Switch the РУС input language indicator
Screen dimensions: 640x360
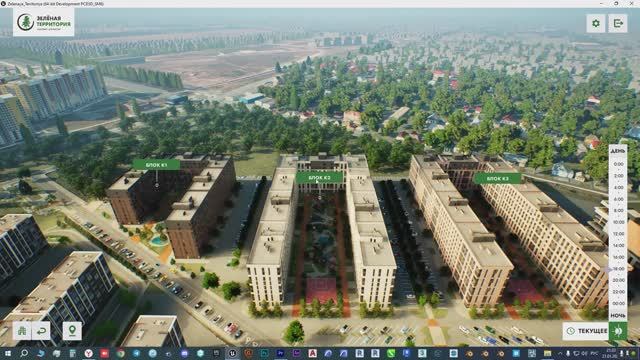[594, 353]
